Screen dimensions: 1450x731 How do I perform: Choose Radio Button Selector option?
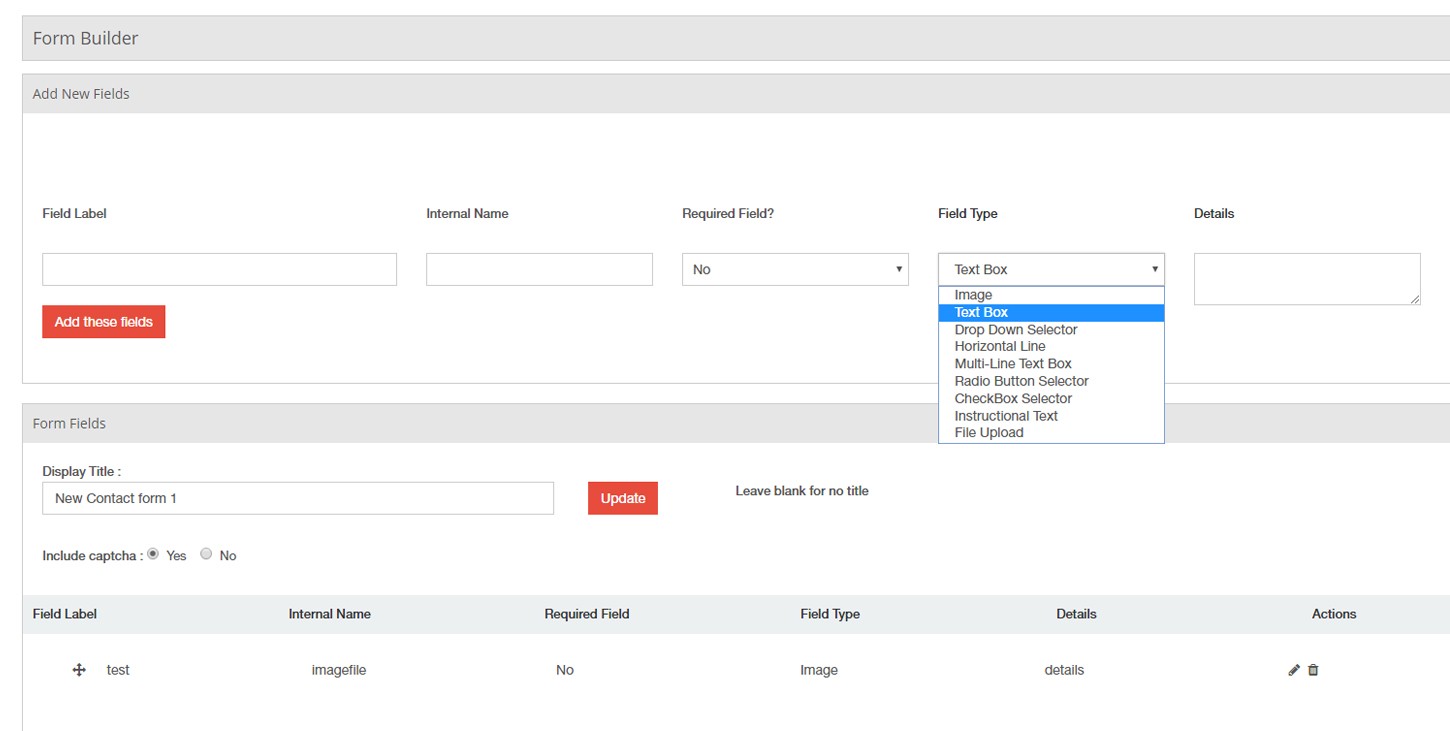click(1021, 381)
